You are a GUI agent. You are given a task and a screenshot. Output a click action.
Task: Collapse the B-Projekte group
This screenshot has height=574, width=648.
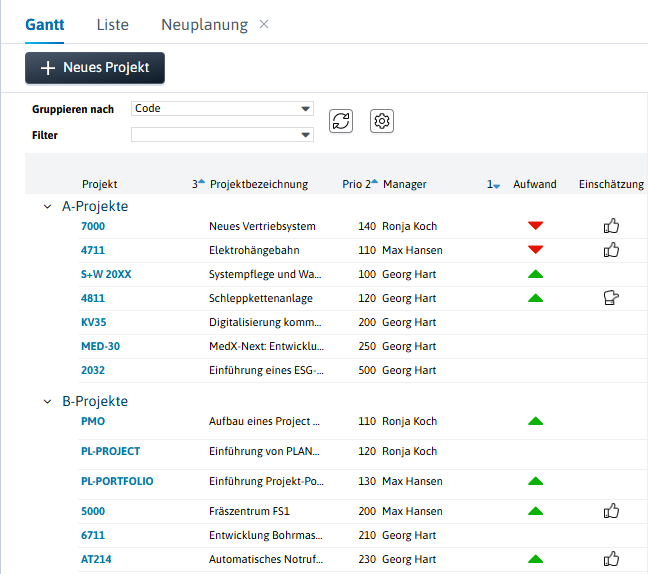48,401
